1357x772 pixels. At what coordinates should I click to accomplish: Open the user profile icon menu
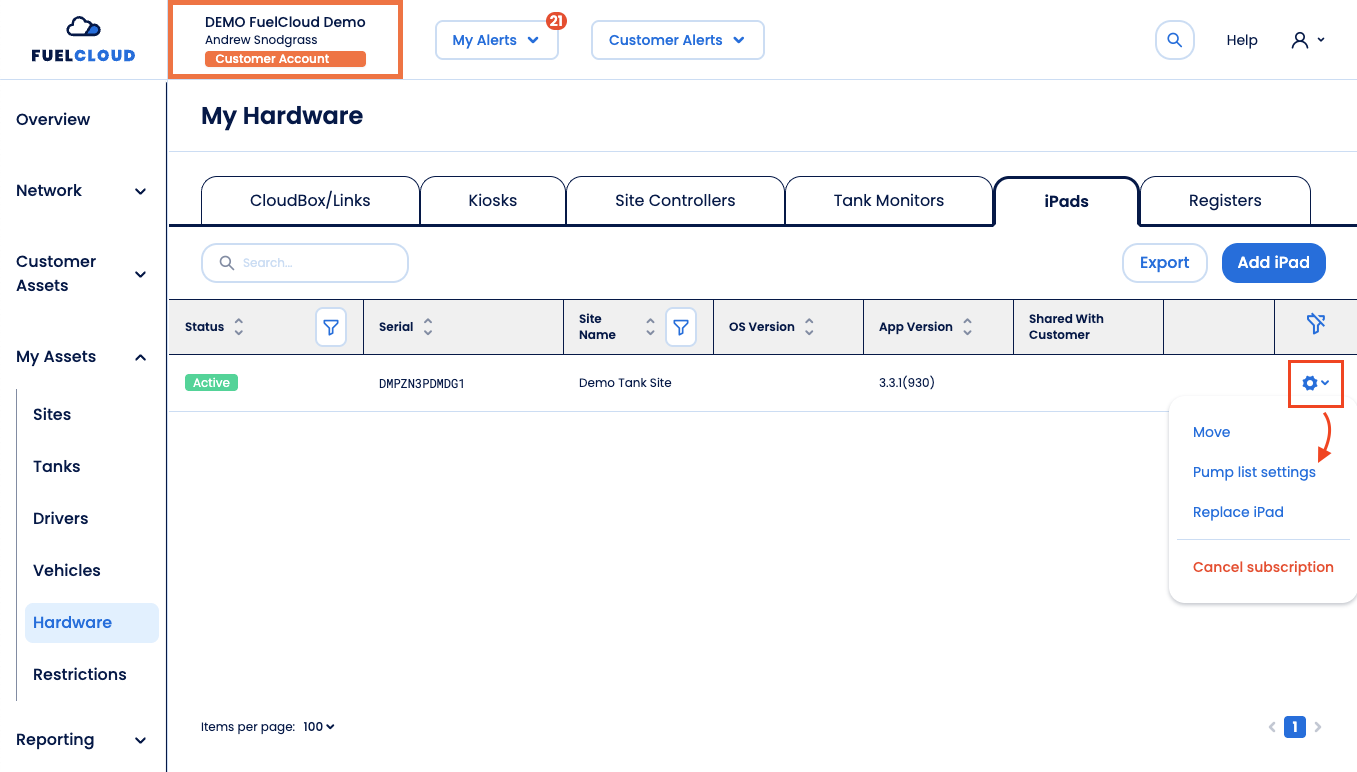pyautogui.click(x=1307, y=40)
